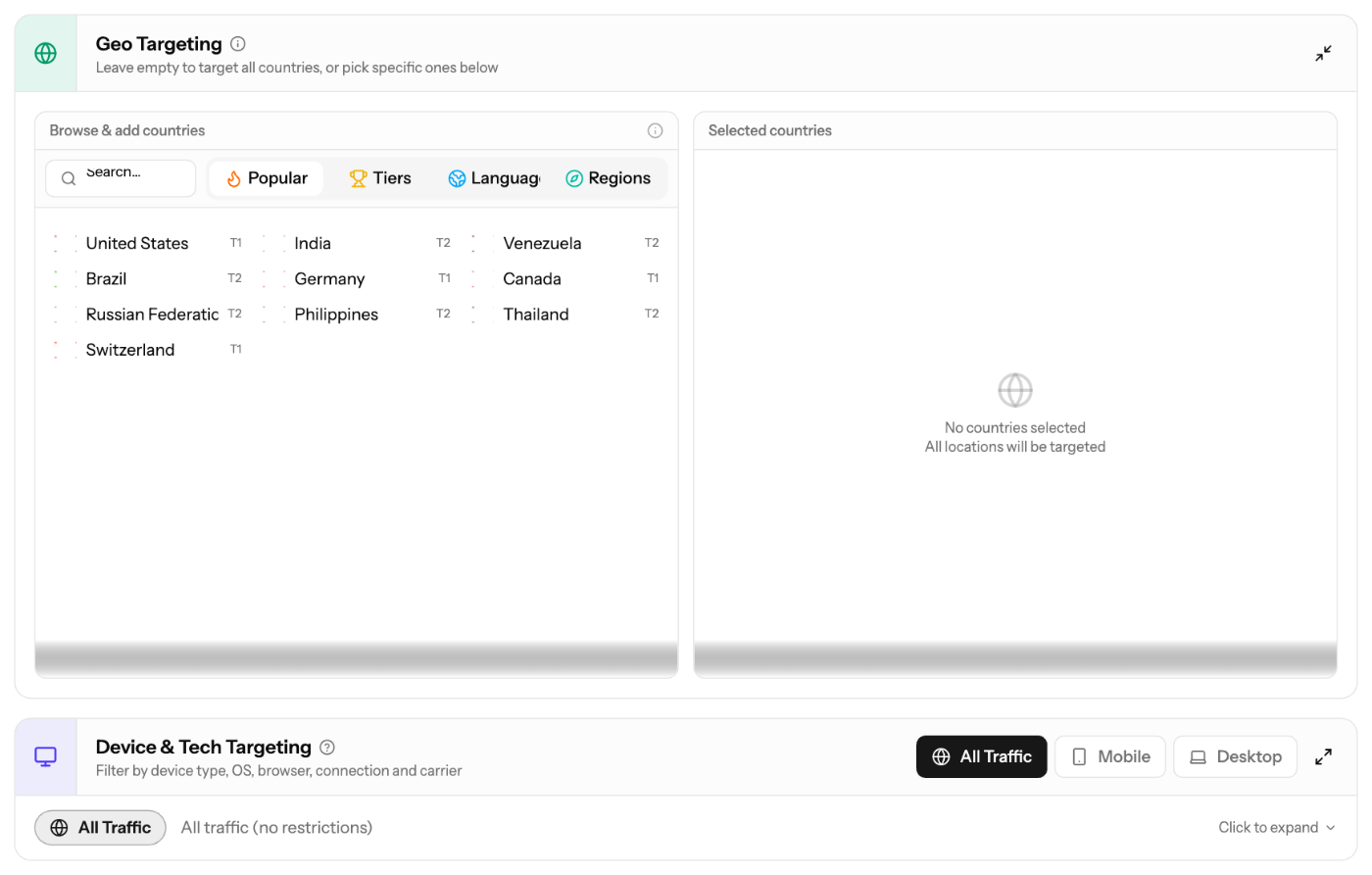
Task: Choose Venezuela from popular countries
Action: tap(565, 243)
